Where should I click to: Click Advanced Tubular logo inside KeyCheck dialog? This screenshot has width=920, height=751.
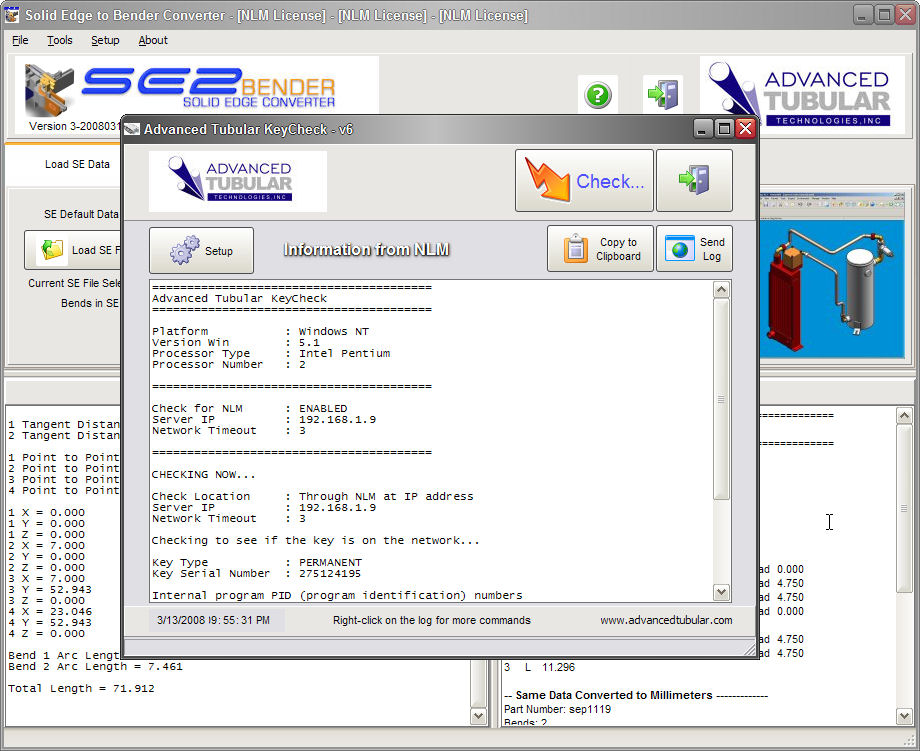(238, 181)
